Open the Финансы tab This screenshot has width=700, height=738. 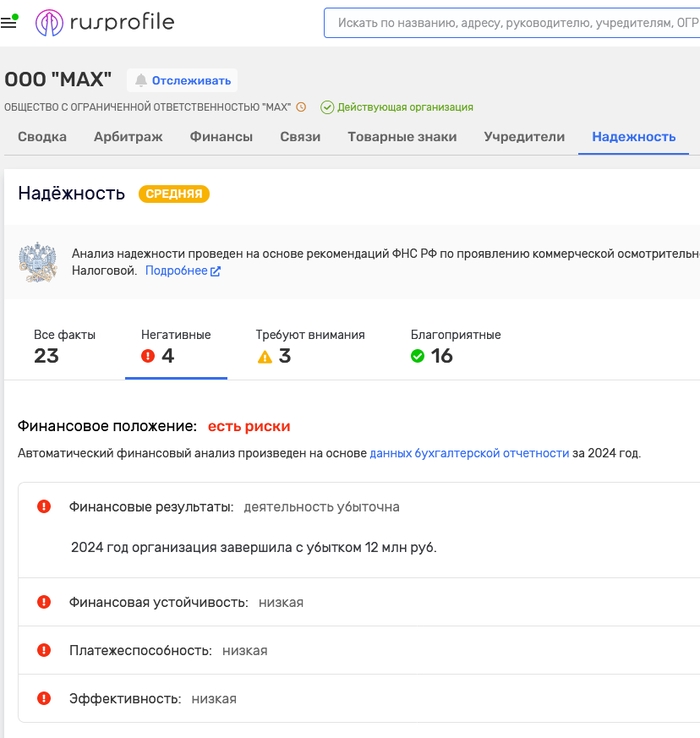click(221, 137)
